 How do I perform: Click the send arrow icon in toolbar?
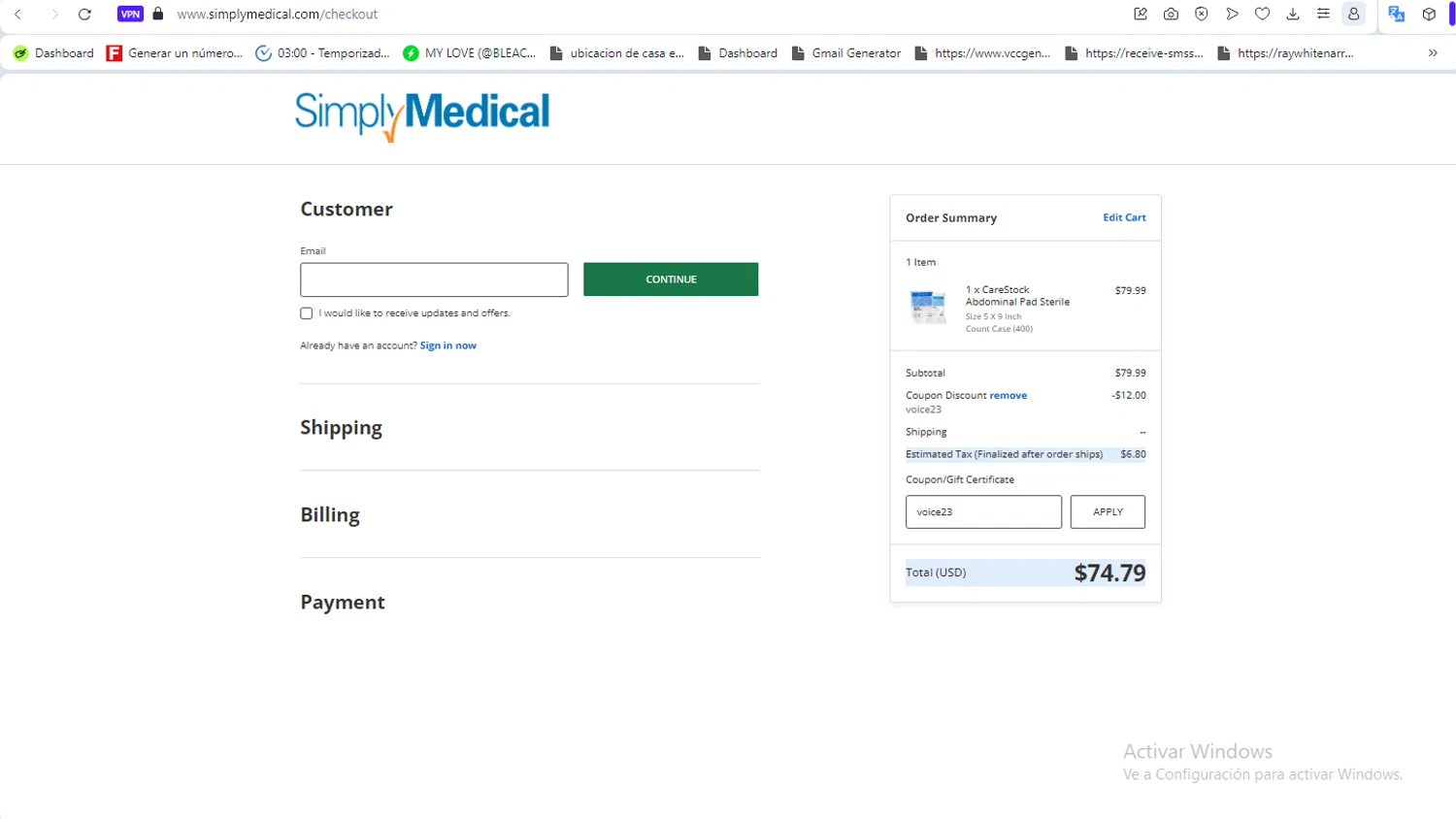point(1232,14)
